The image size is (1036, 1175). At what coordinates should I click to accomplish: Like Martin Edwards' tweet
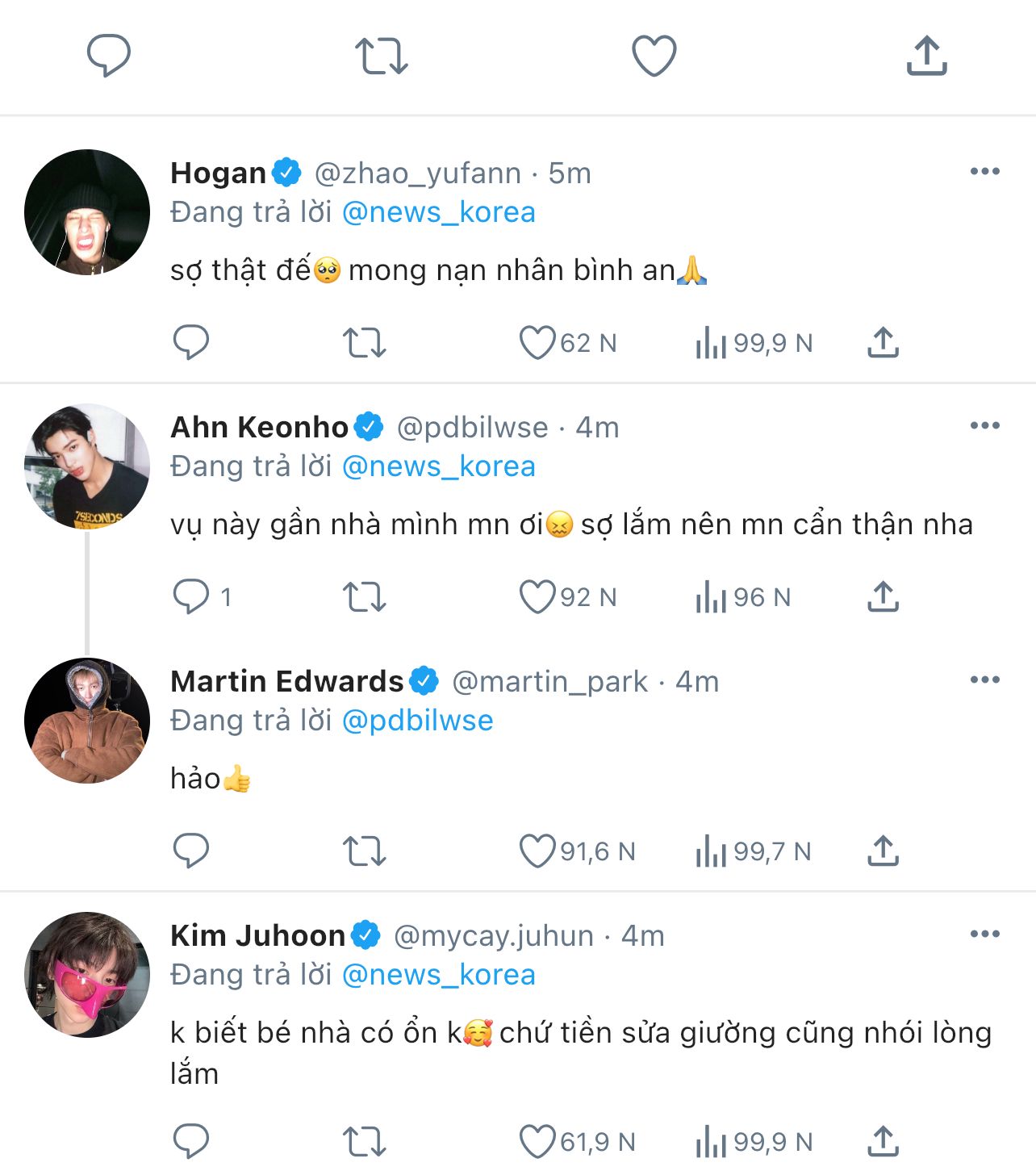click(537, 851)
